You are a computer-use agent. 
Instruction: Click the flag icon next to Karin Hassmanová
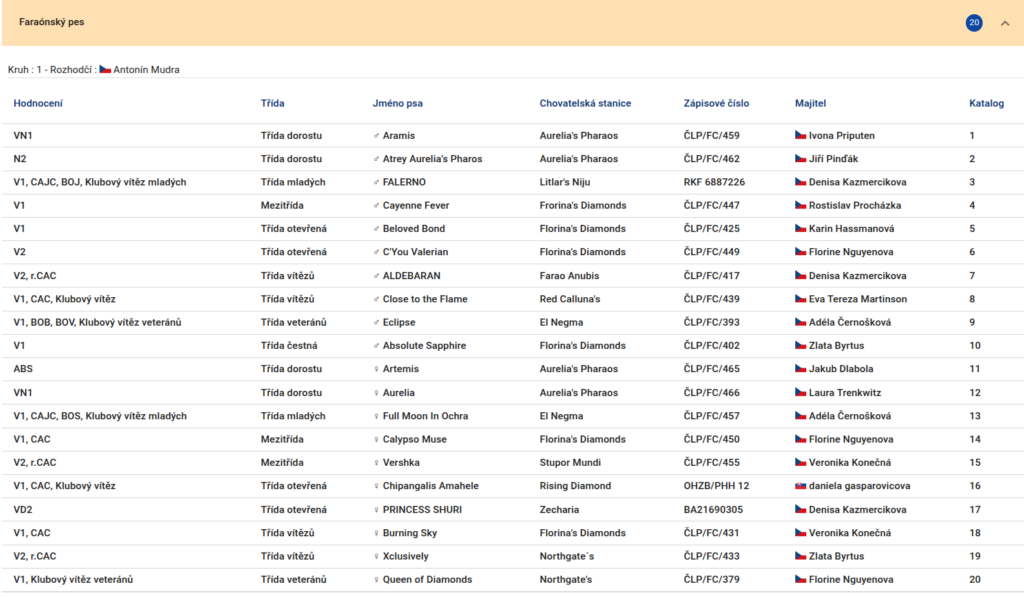[801, 229]
